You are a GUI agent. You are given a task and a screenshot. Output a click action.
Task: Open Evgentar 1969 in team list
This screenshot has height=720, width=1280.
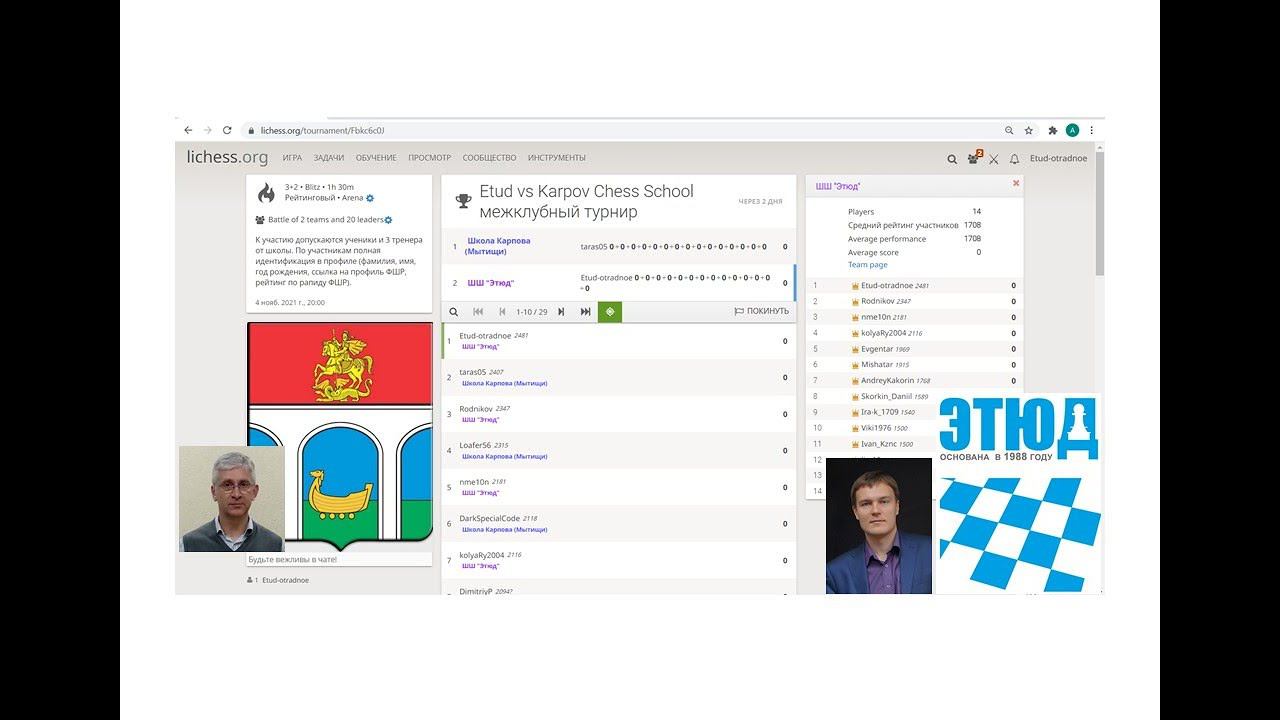tap(914, 349)
